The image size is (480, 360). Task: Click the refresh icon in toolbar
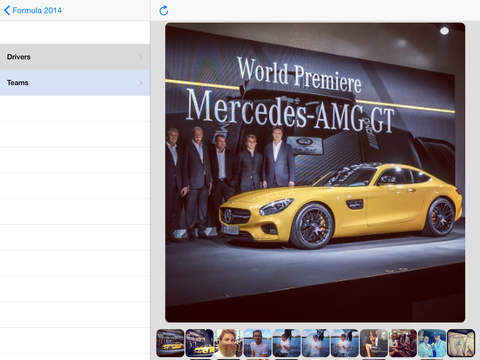pyautogui.click(x=164, y=11)
